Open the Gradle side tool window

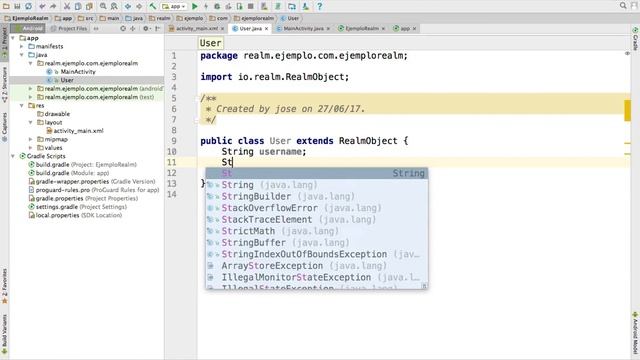(x=636, y=39)
